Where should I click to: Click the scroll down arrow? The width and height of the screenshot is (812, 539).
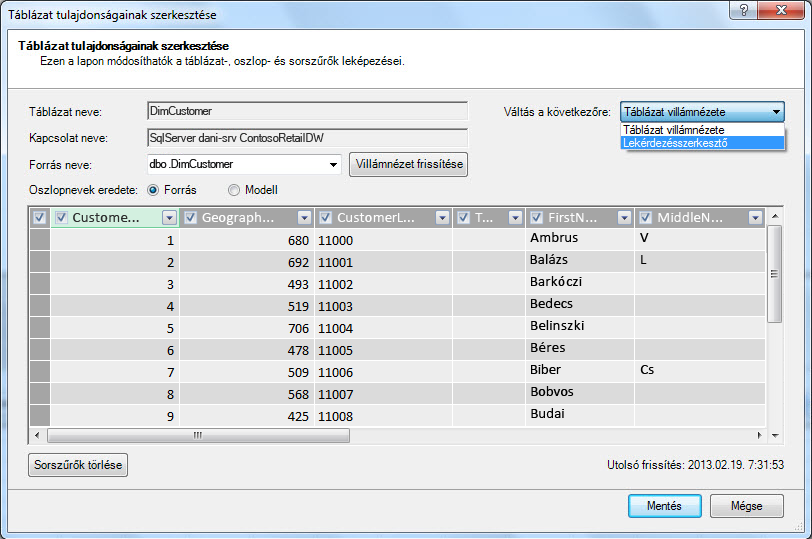click(x=775, y=435)
